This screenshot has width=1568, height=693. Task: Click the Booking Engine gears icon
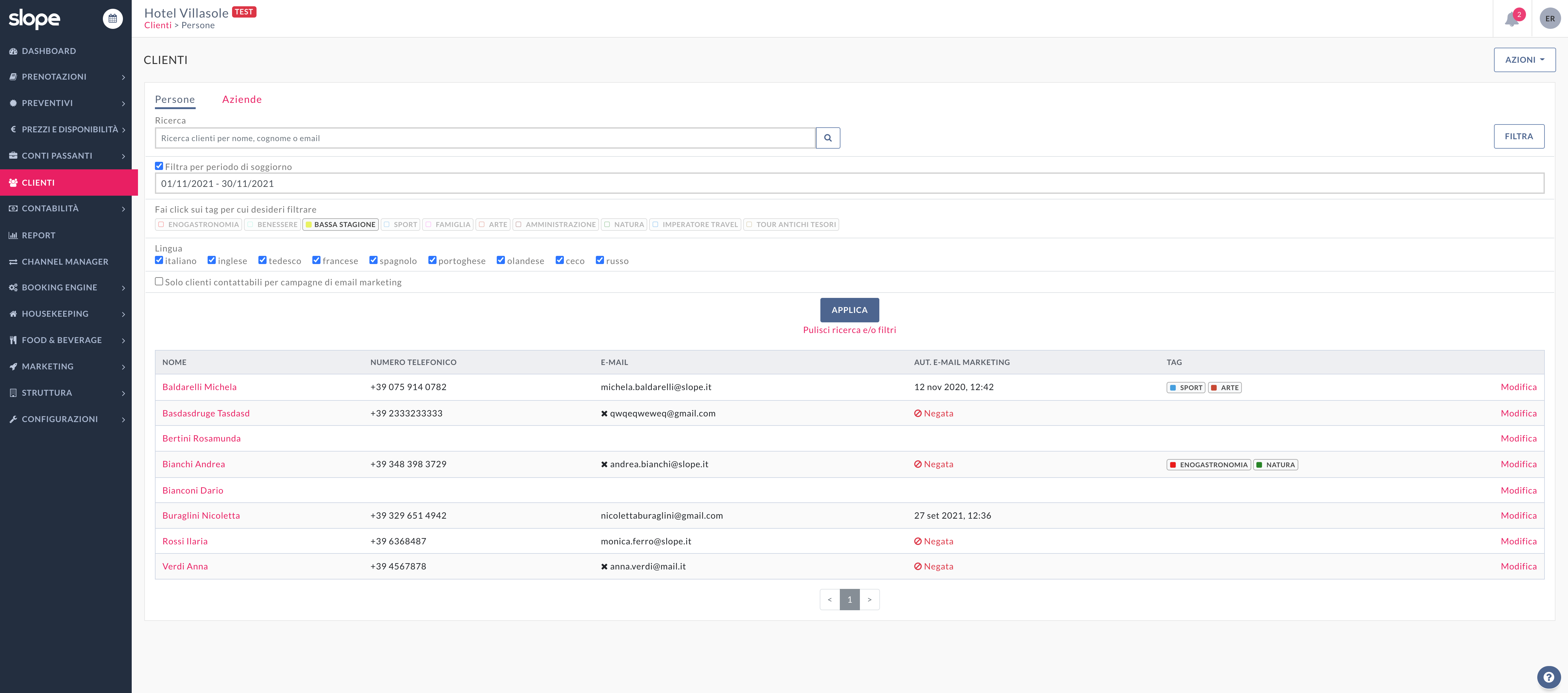13,287
